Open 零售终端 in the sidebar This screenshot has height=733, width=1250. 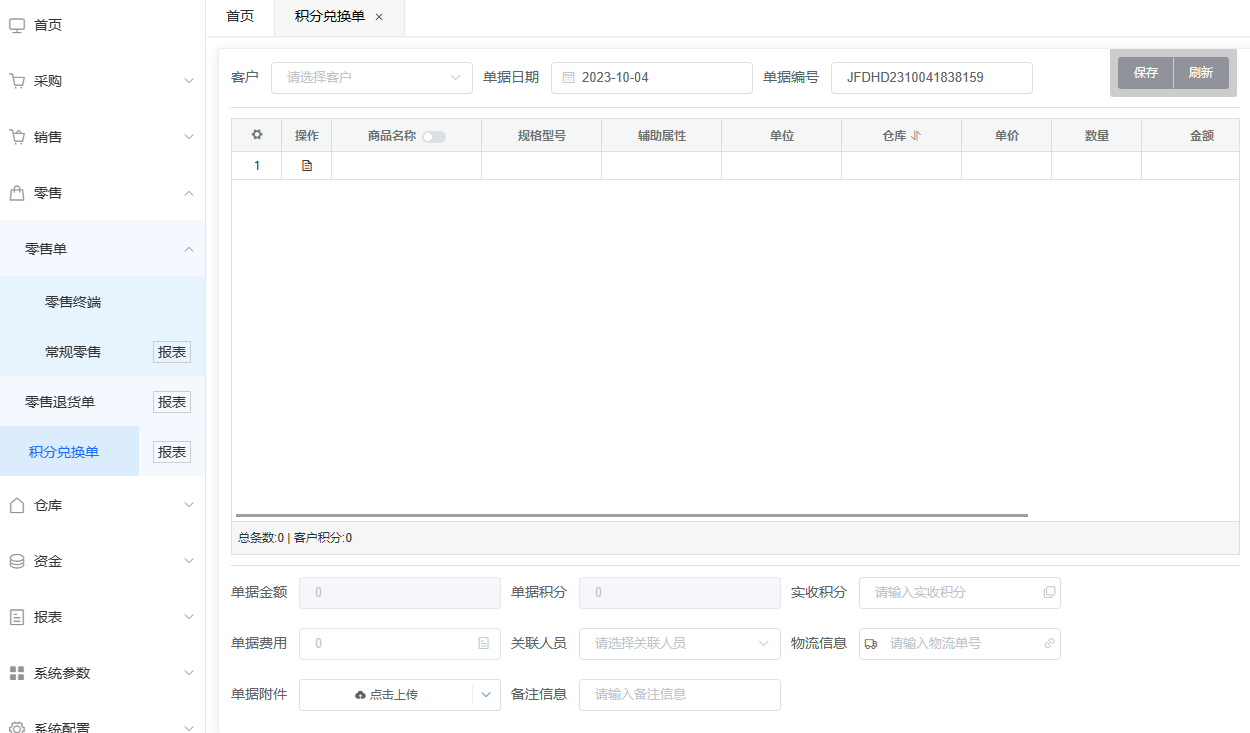[x=73, y=302]
